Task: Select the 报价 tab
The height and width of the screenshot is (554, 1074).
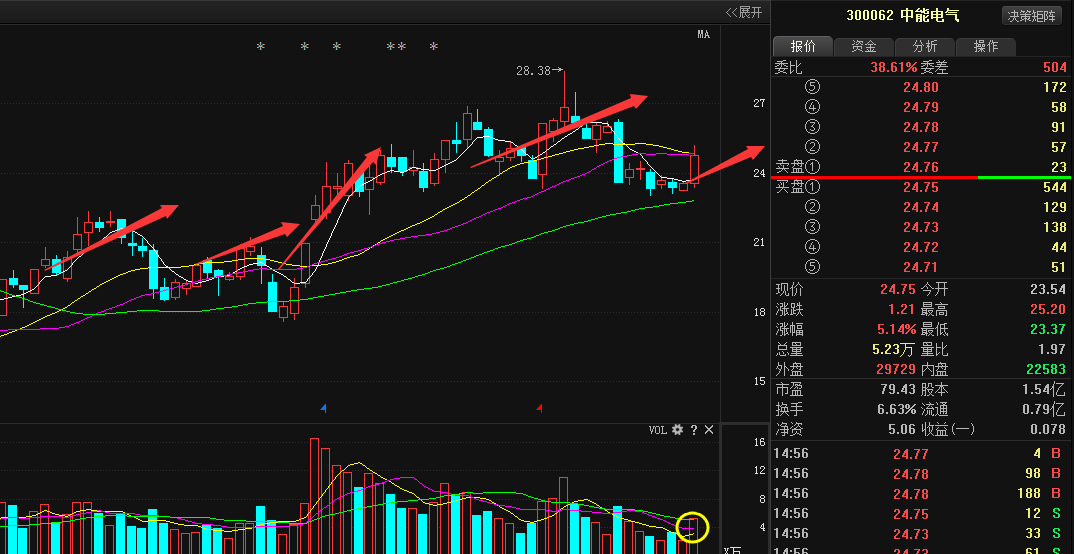Action: point(804,46)
